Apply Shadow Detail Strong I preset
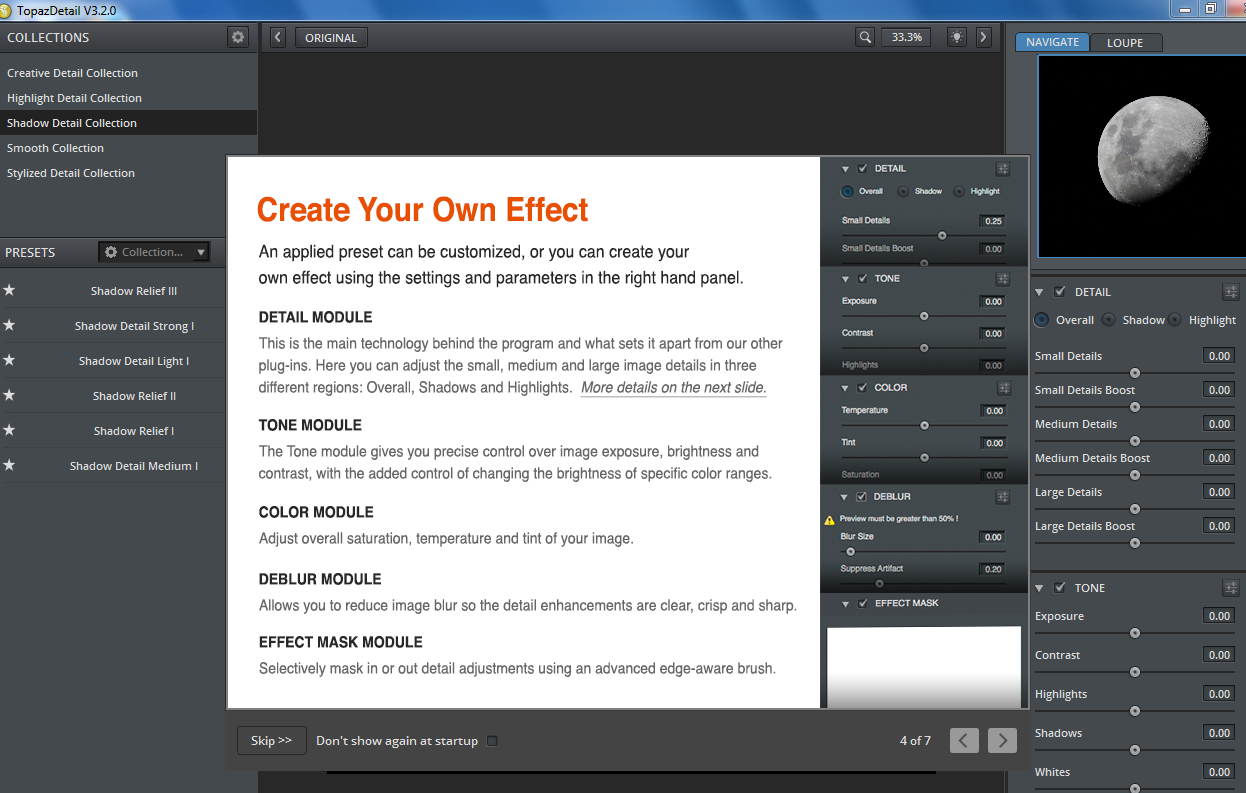The height and width of the screenshot is (793, 1246). pyautogui.click(x=134, y=326)
